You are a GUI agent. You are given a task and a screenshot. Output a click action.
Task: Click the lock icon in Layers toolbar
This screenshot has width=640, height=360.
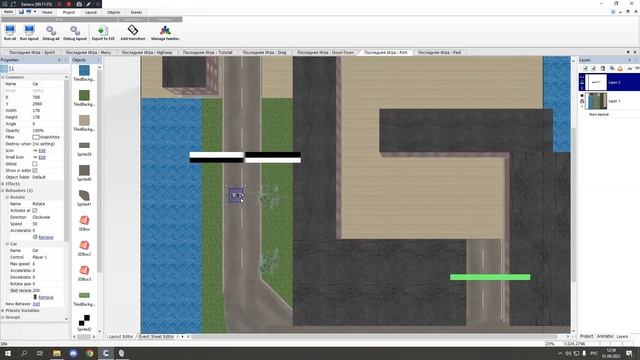click(620, 68)
